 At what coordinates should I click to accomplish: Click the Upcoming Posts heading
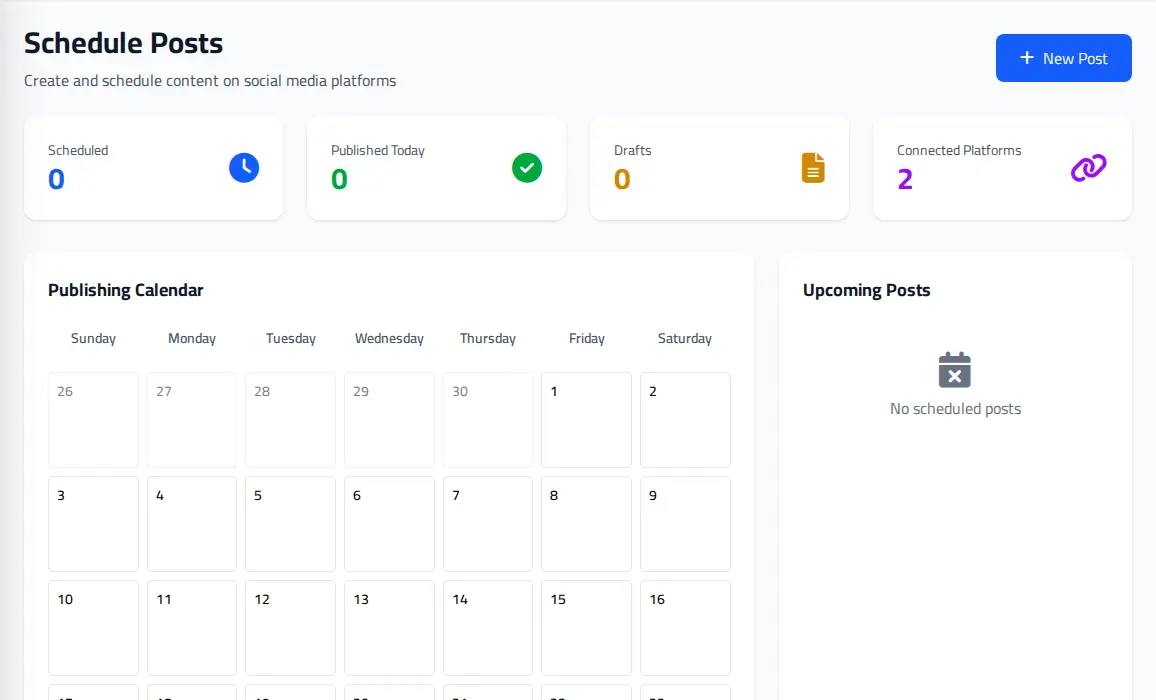click(x=866, y=290)
